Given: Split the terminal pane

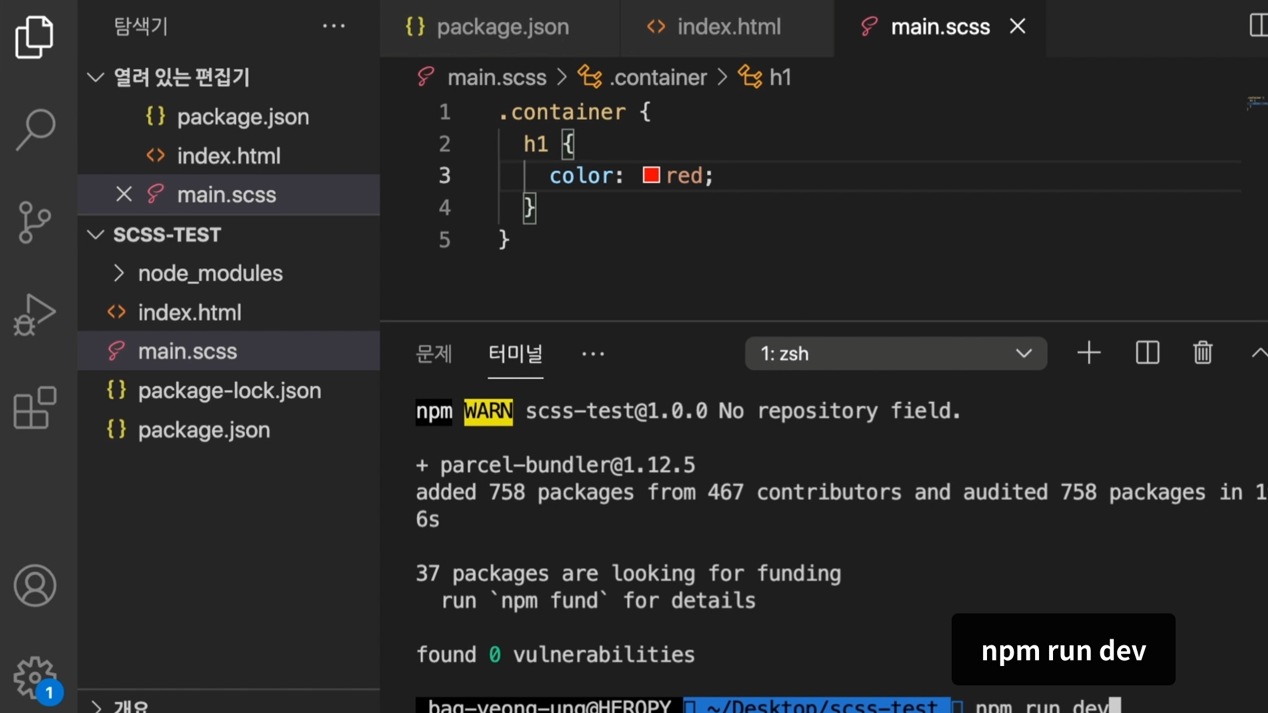Looking at the screenshot, I should pos(1147,353).
